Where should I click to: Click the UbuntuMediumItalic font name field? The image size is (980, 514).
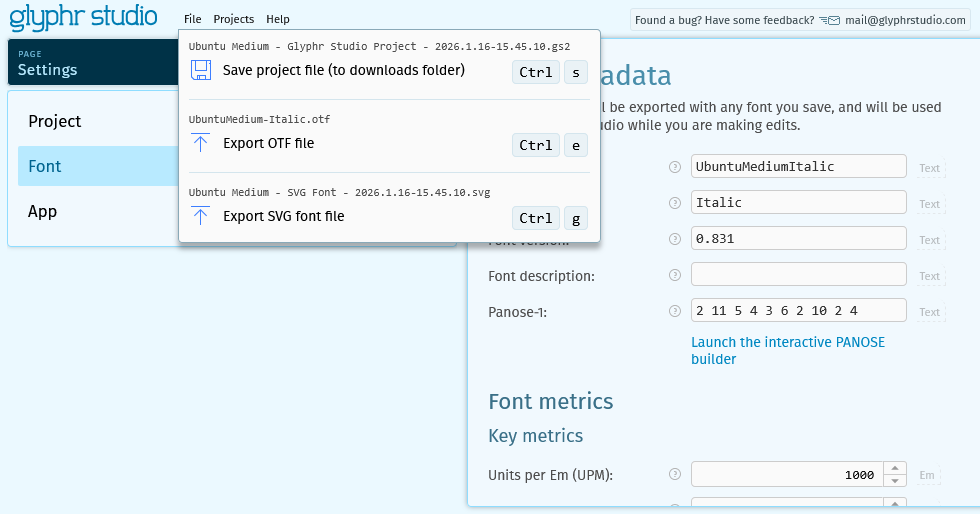point(798,166)
